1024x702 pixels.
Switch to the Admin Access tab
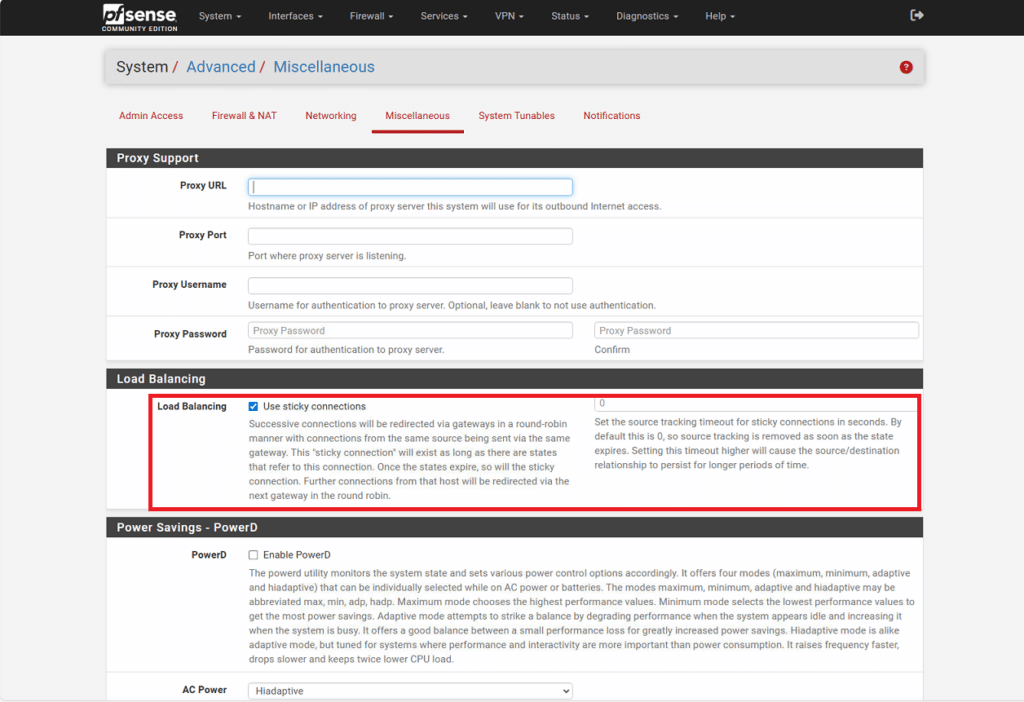coord(151,116)
